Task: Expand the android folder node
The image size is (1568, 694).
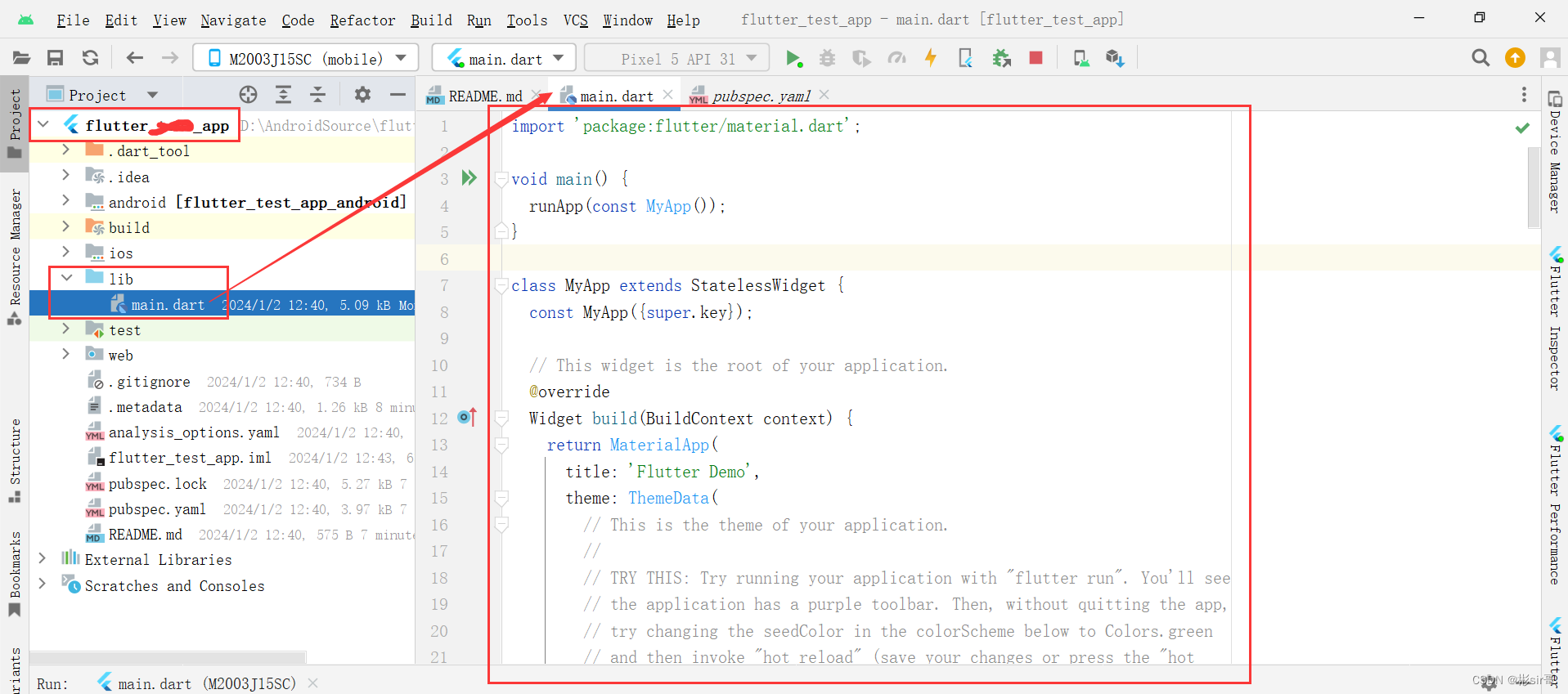Action: [x=66, y=202]
